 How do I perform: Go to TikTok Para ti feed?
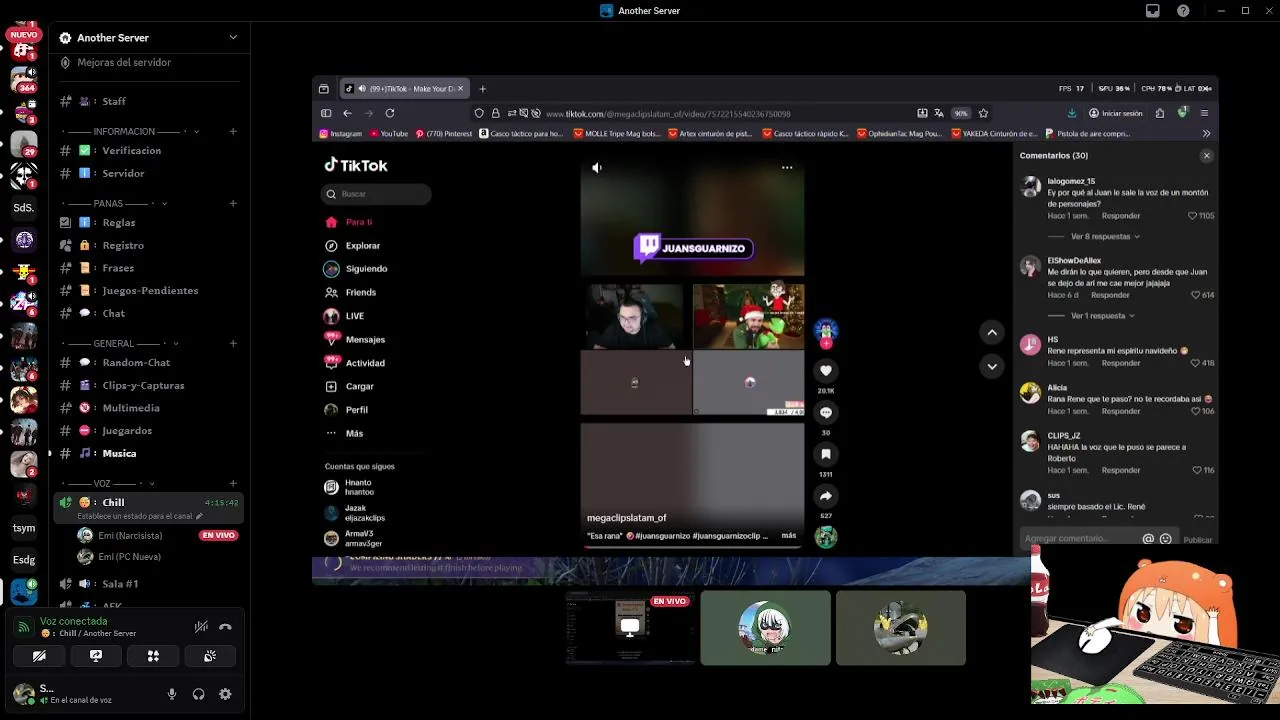click(349, 222)
